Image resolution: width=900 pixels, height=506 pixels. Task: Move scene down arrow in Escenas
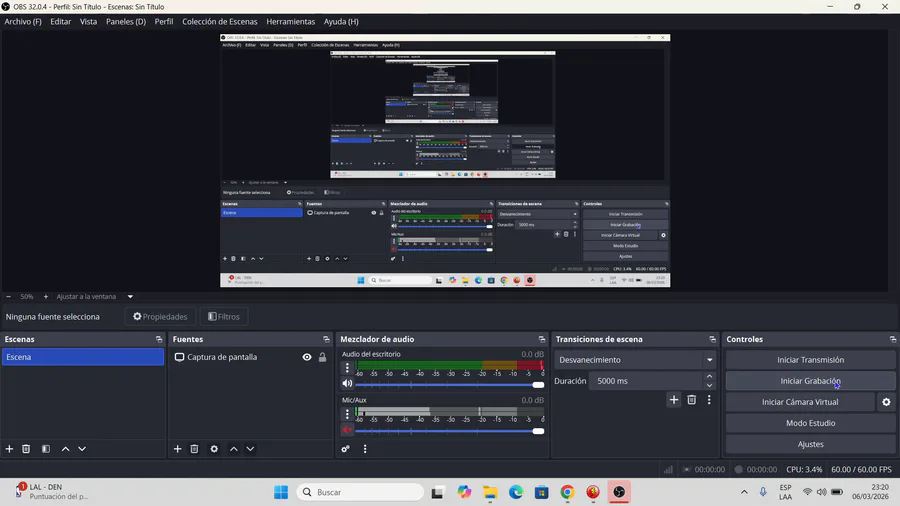click(82, 449)
